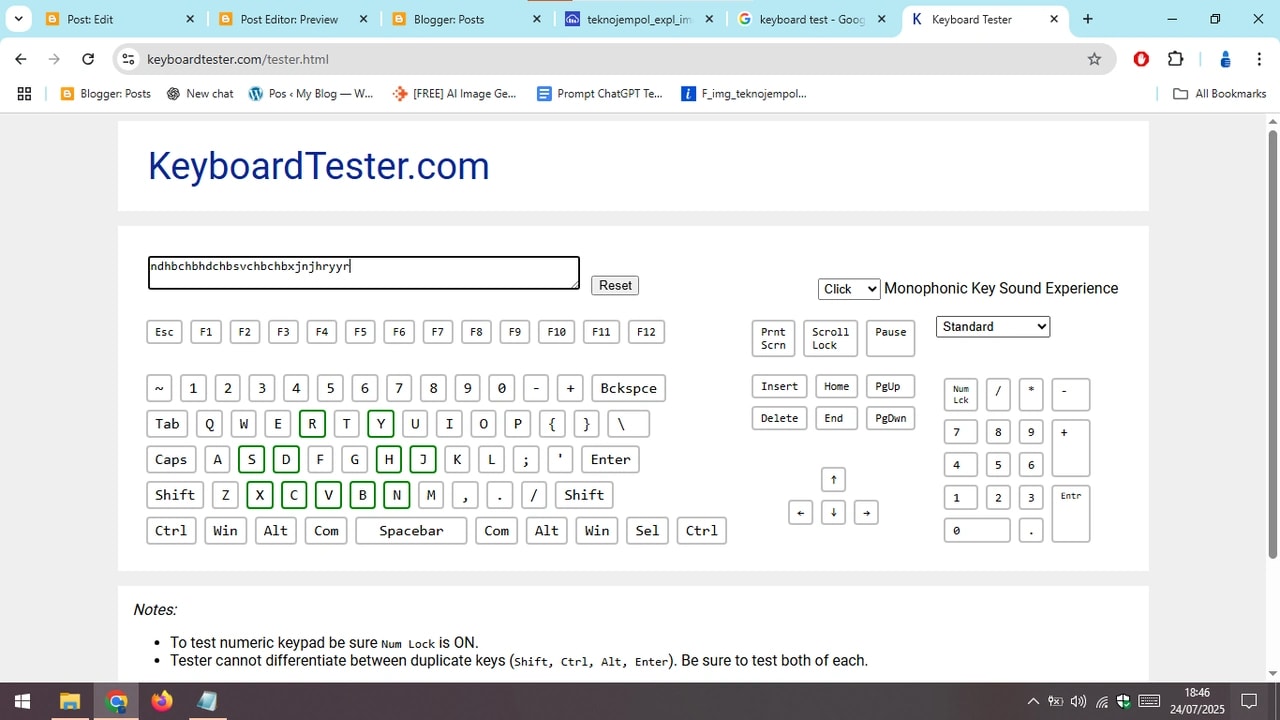Click the Num Lck key on the keypad
Viewport: 1280px width, 720px height.
coord(961,394)
